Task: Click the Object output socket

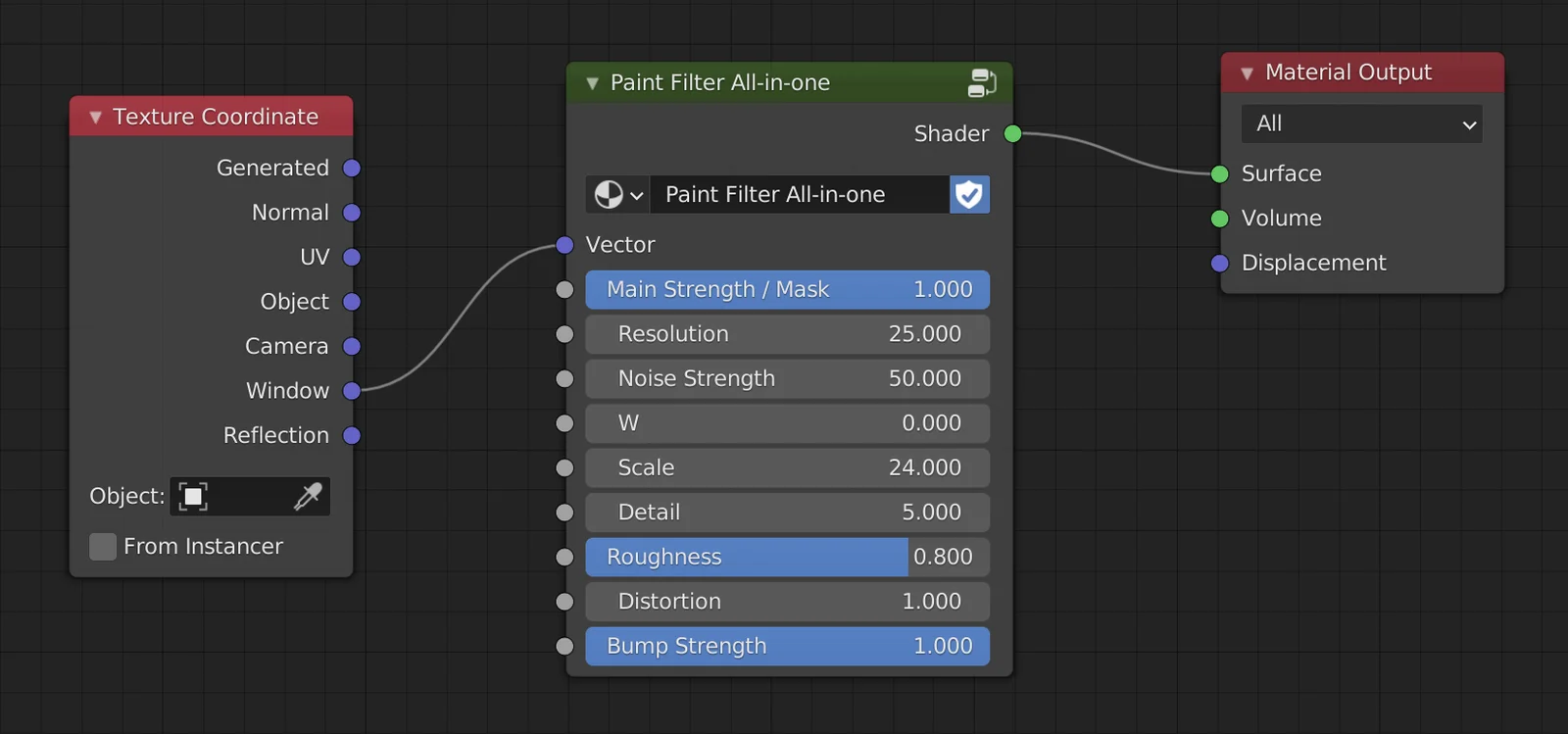Action: point(352,302)
